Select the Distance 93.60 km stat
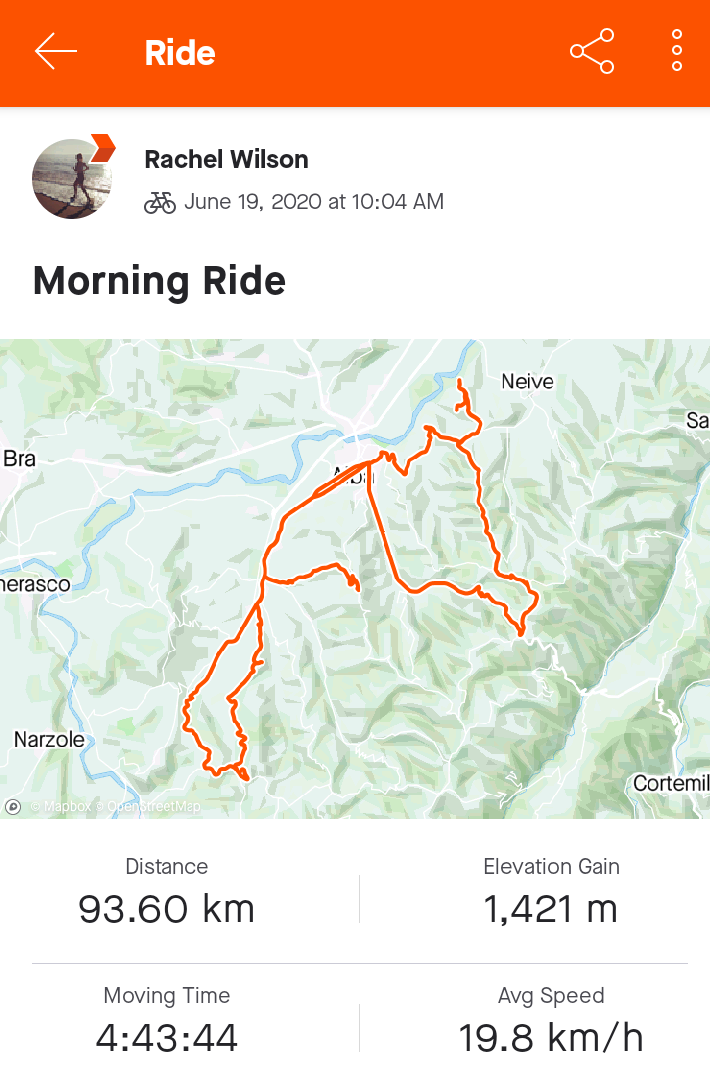Screen dimensions: 710x1071 (167, 891)
